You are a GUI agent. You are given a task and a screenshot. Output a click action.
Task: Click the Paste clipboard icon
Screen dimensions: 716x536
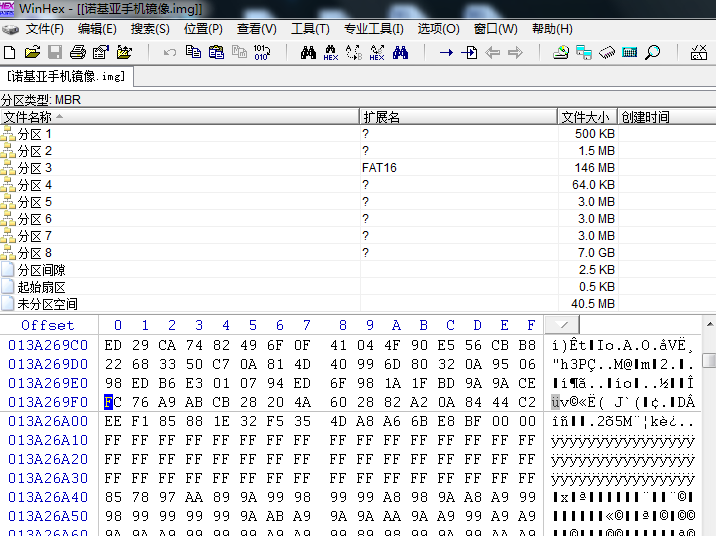216,53
